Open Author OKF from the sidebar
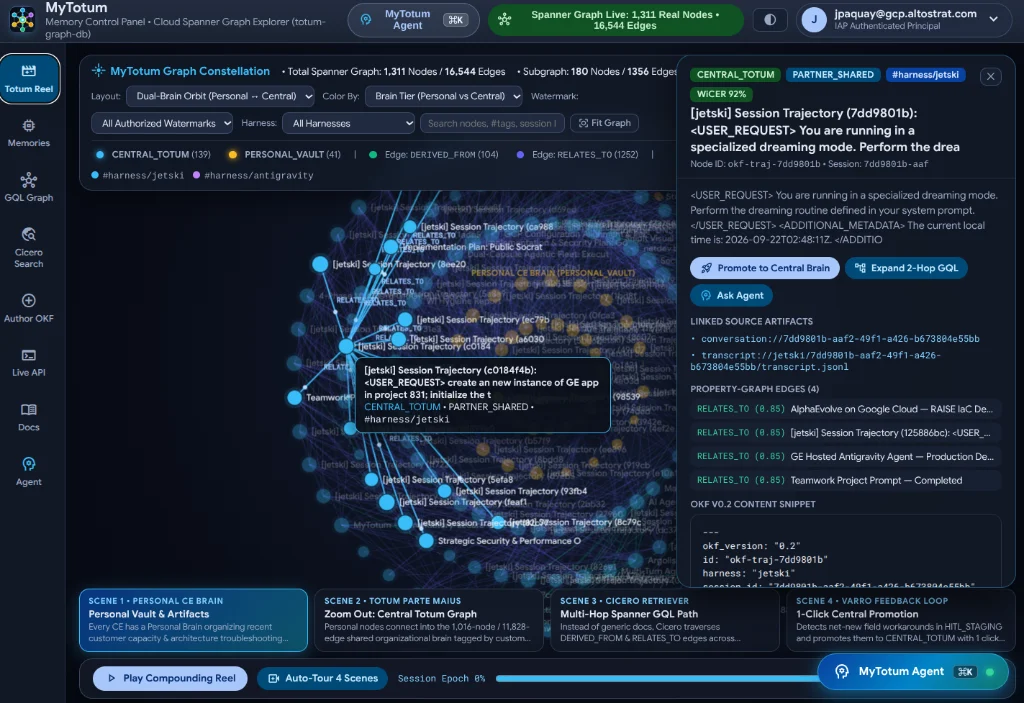The width and height of the screenshot is (1024, 703). pos(29,308)
